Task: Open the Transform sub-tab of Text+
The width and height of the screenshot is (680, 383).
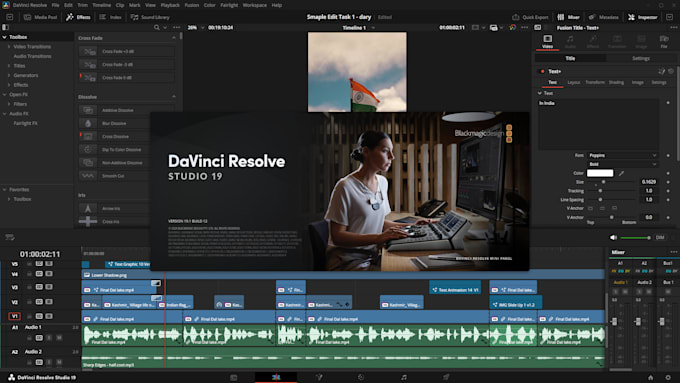Action: point(595,82)
